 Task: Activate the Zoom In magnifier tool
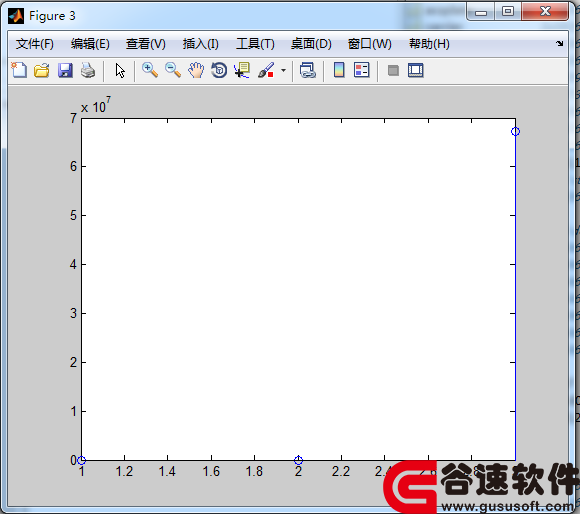click(150, 70)
